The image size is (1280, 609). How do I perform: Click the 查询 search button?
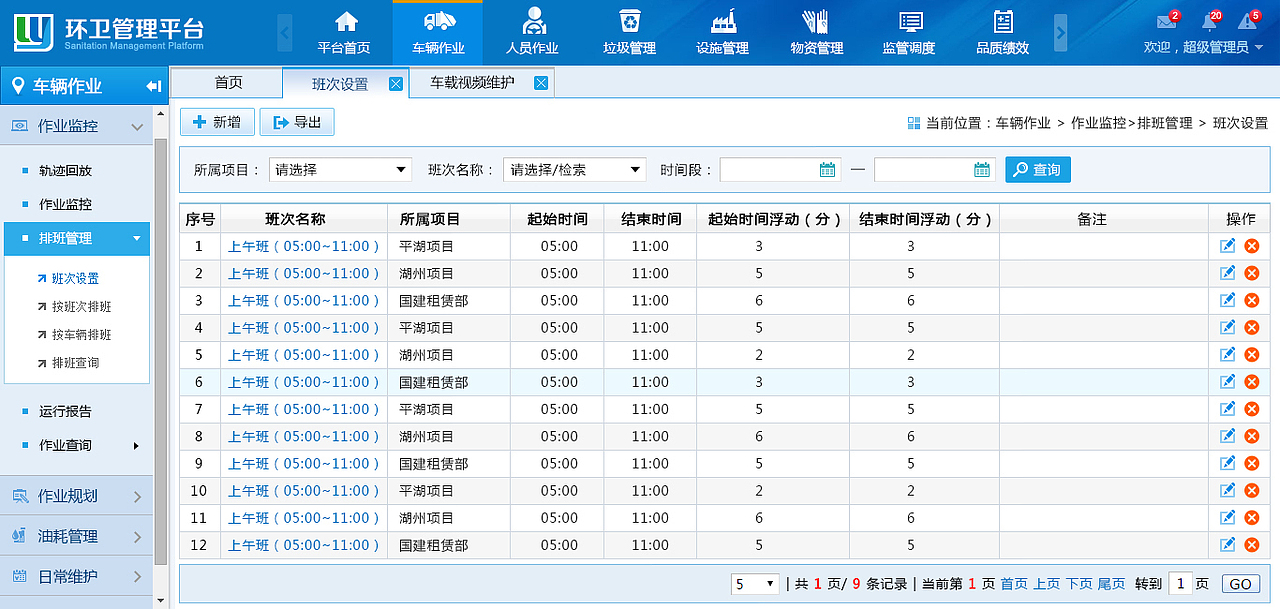(1037, 170)
